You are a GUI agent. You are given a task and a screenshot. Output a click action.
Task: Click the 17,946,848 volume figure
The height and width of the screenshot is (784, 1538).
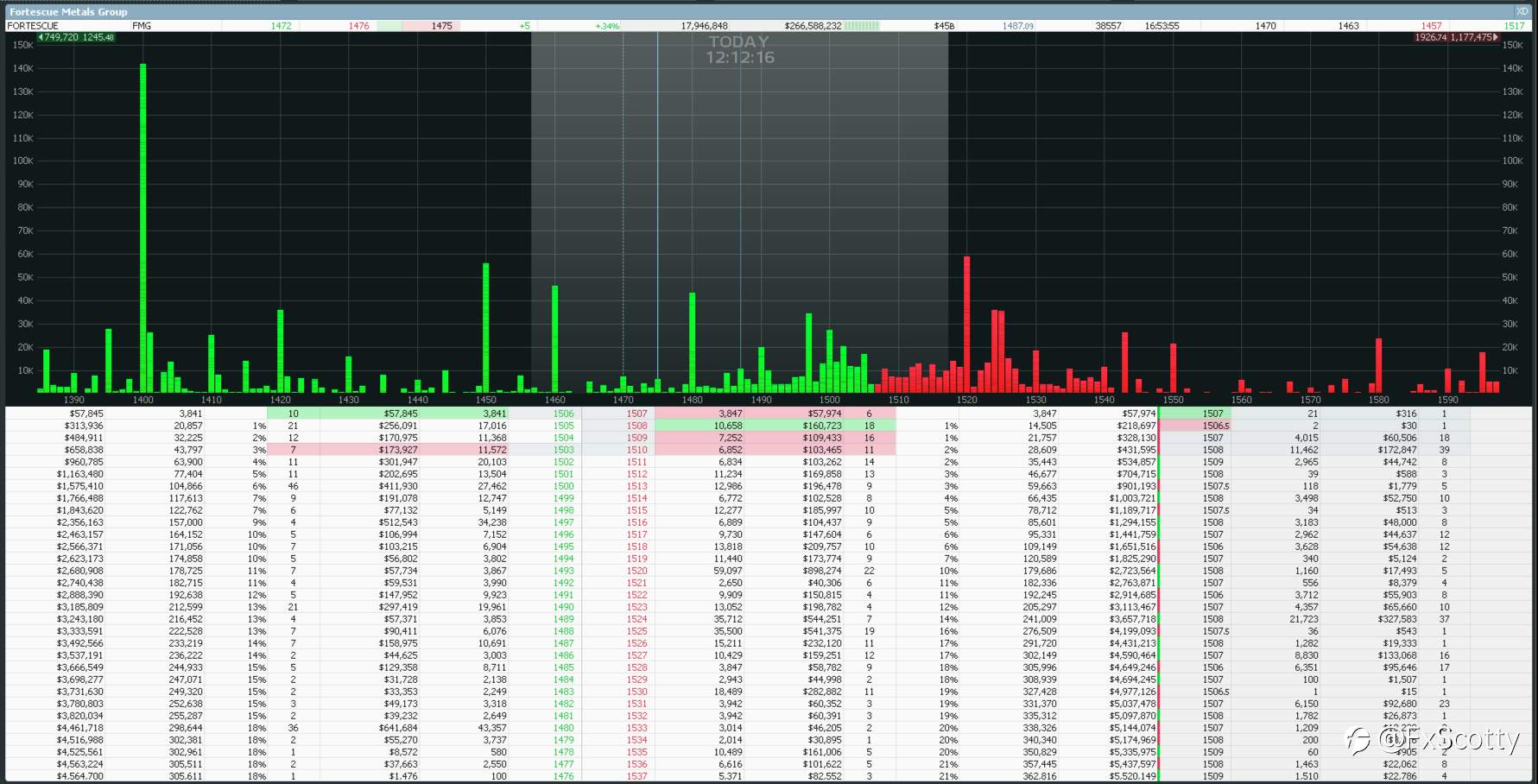704,26
